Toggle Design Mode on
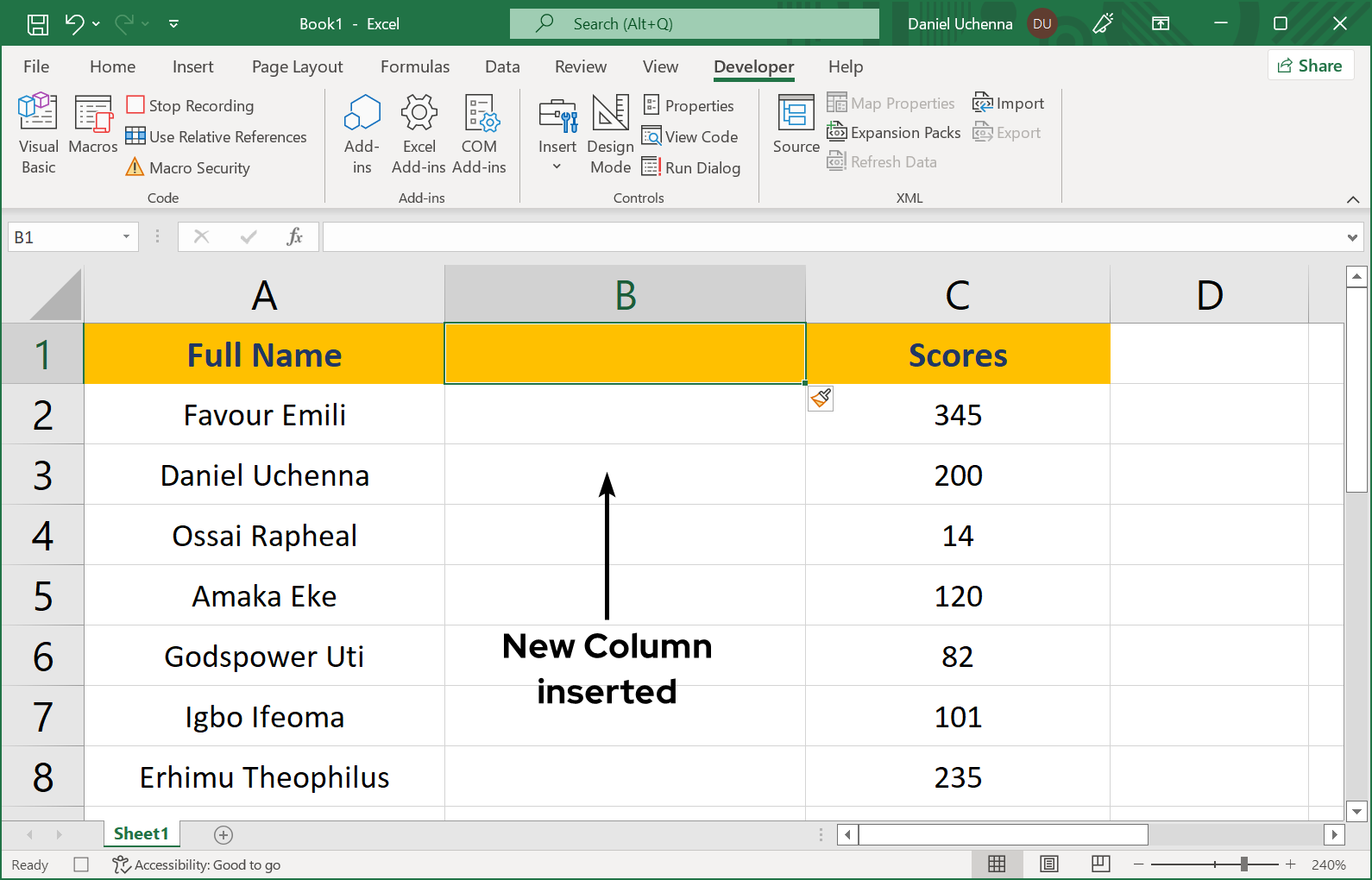Image resolution: width=1372 pixels, height=880 pixels. point(610,132)
